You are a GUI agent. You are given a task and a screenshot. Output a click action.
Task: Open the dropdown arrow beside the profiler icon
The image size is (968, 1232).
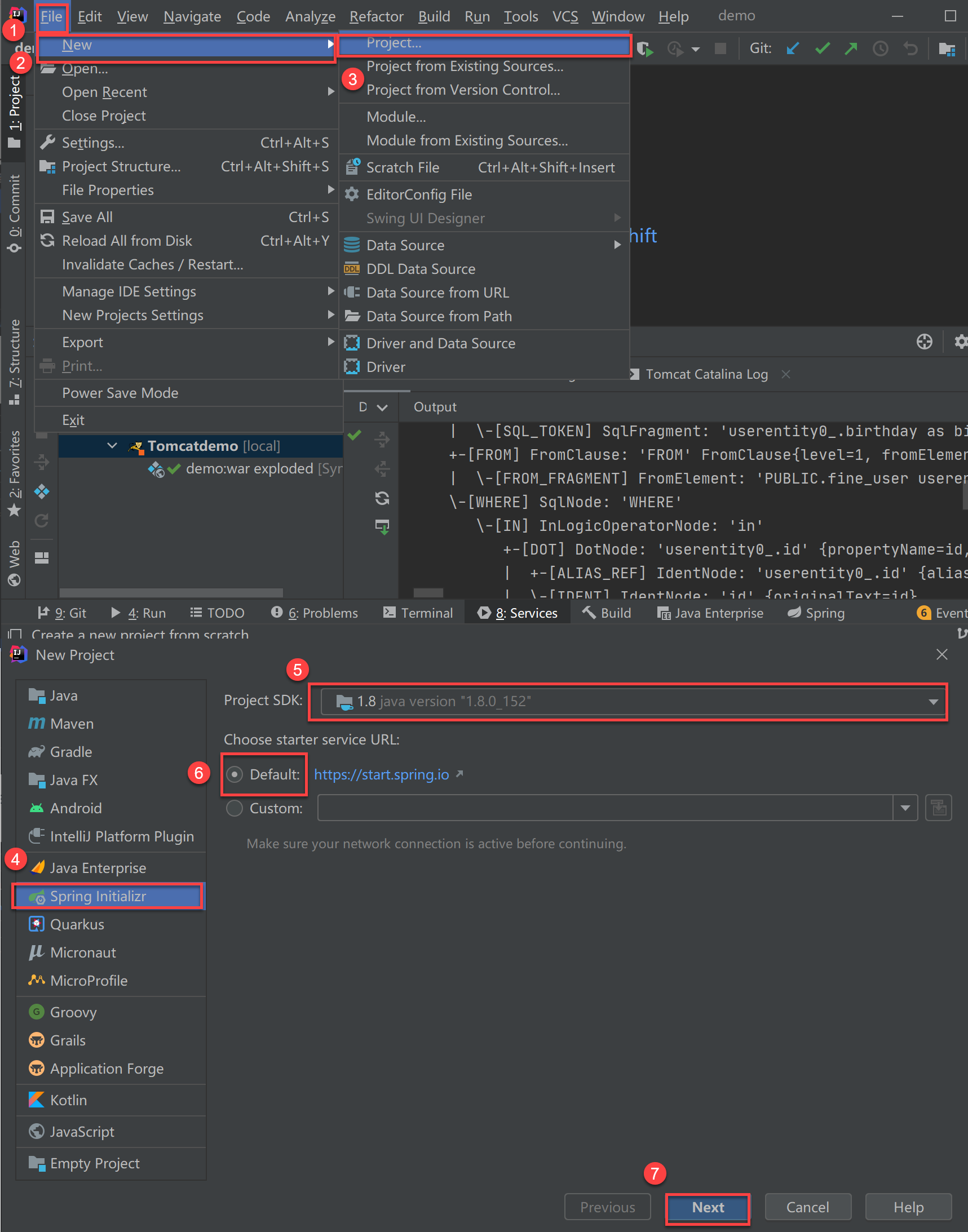coord(696,49)
